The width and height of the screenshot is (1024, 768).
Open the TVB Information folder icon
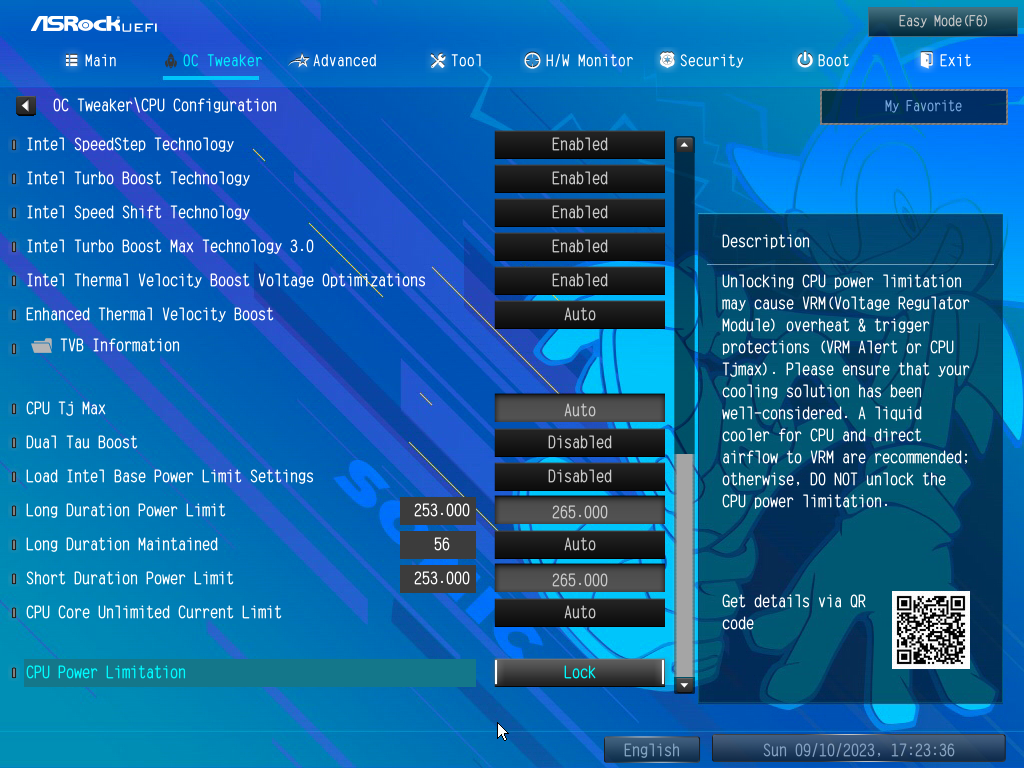pos(42,345)
